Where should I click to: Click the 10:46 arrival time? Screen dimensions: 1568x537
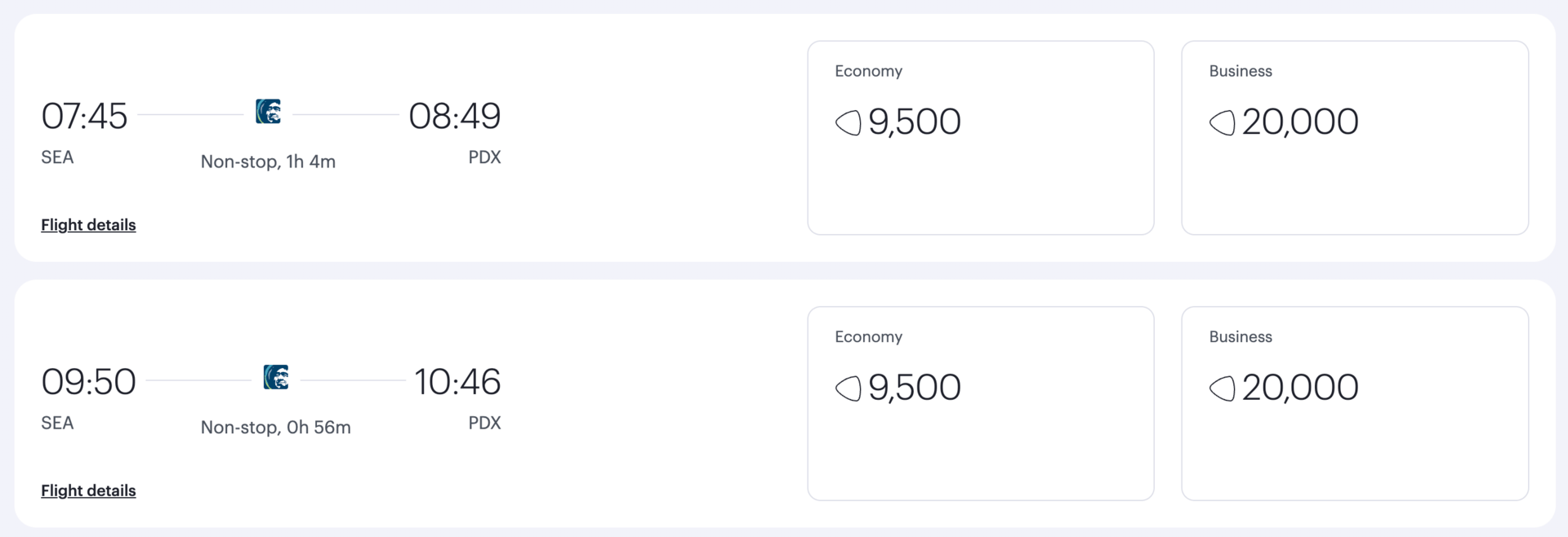(x=458, y=381)
